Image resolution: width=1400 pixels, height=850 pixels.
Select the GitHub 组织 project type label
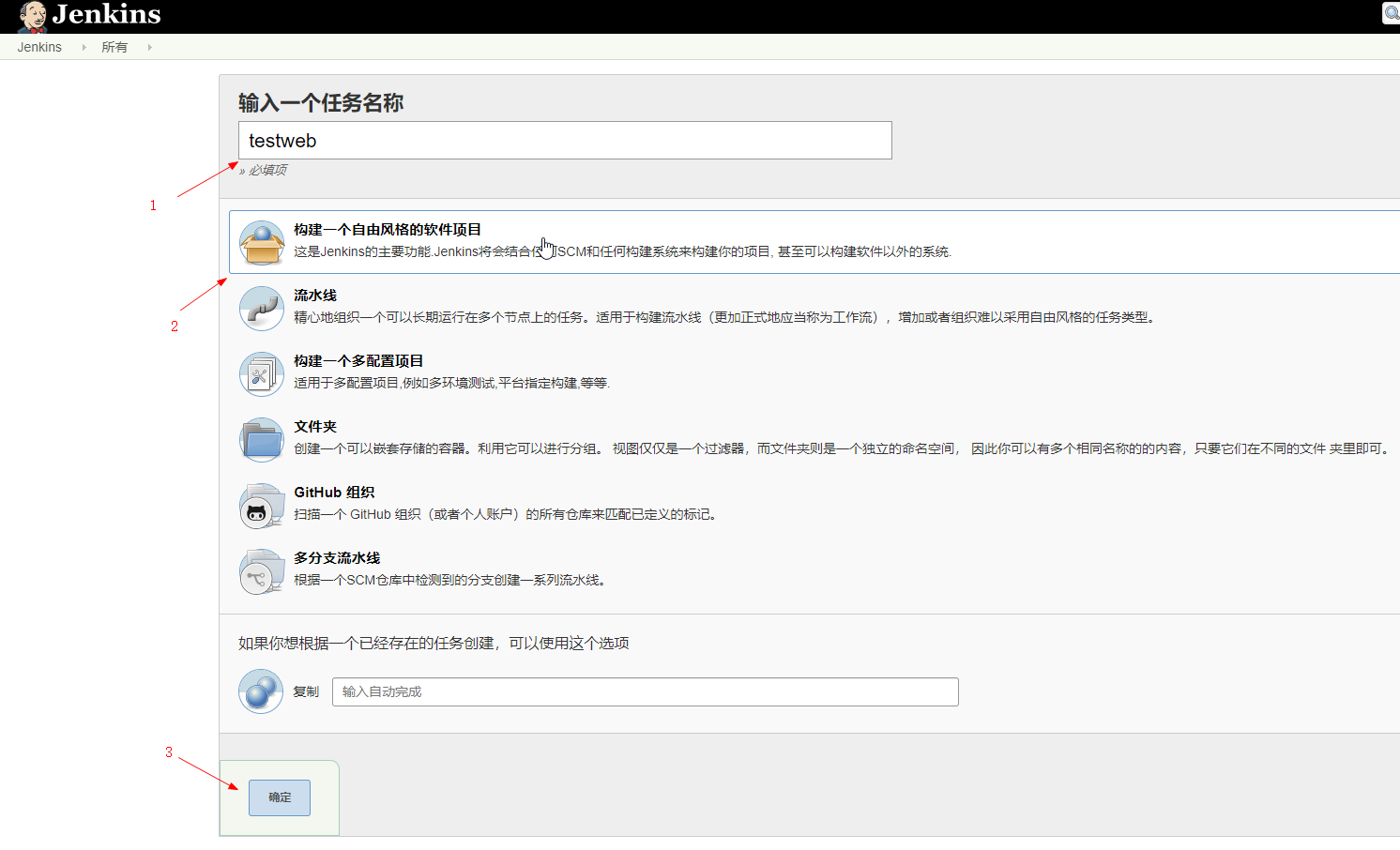(335, 492)
